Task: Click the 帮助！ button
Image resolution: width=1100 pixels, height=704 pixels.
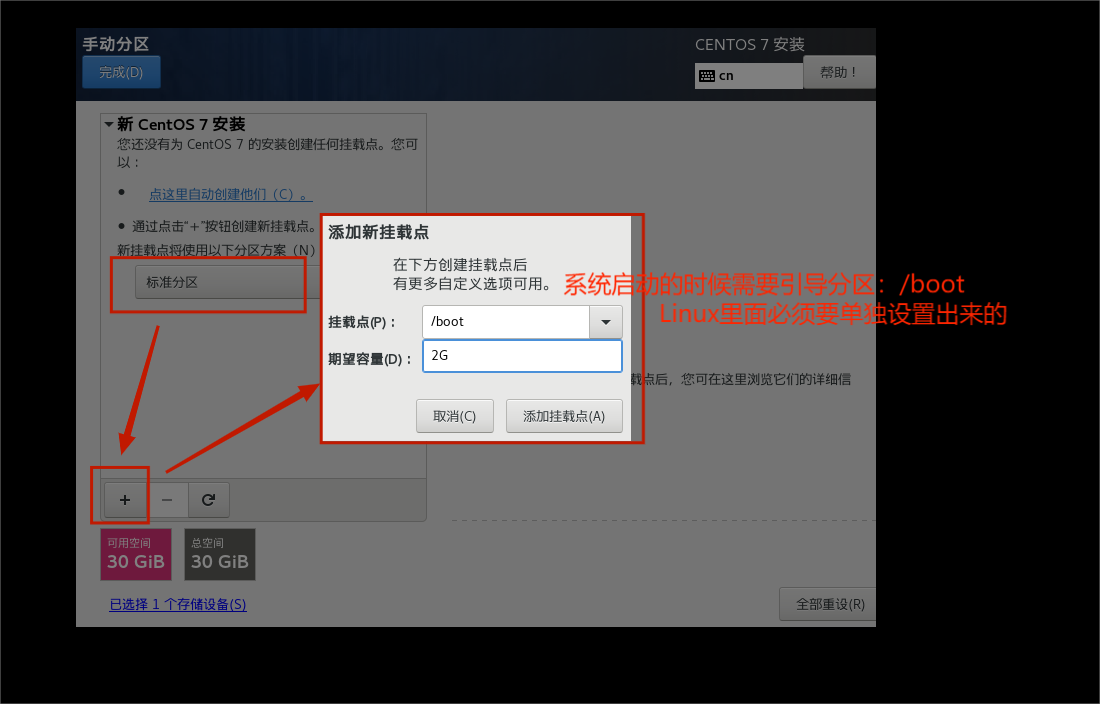Action: pyautogui.click(x=839, y=72)
